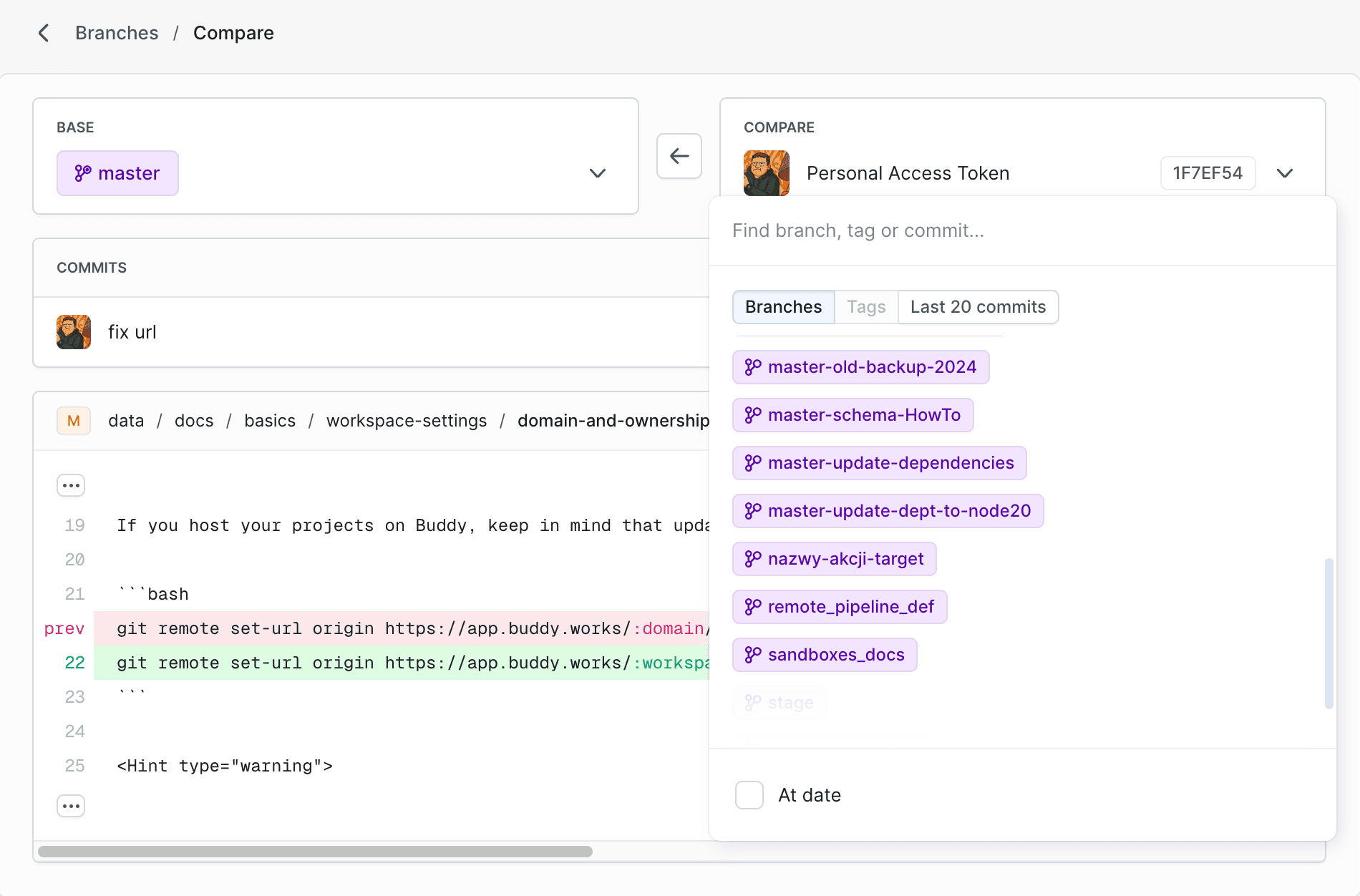
Task: Collapse the COMPARE dropdown chevron
Action: coord(1285,173)
